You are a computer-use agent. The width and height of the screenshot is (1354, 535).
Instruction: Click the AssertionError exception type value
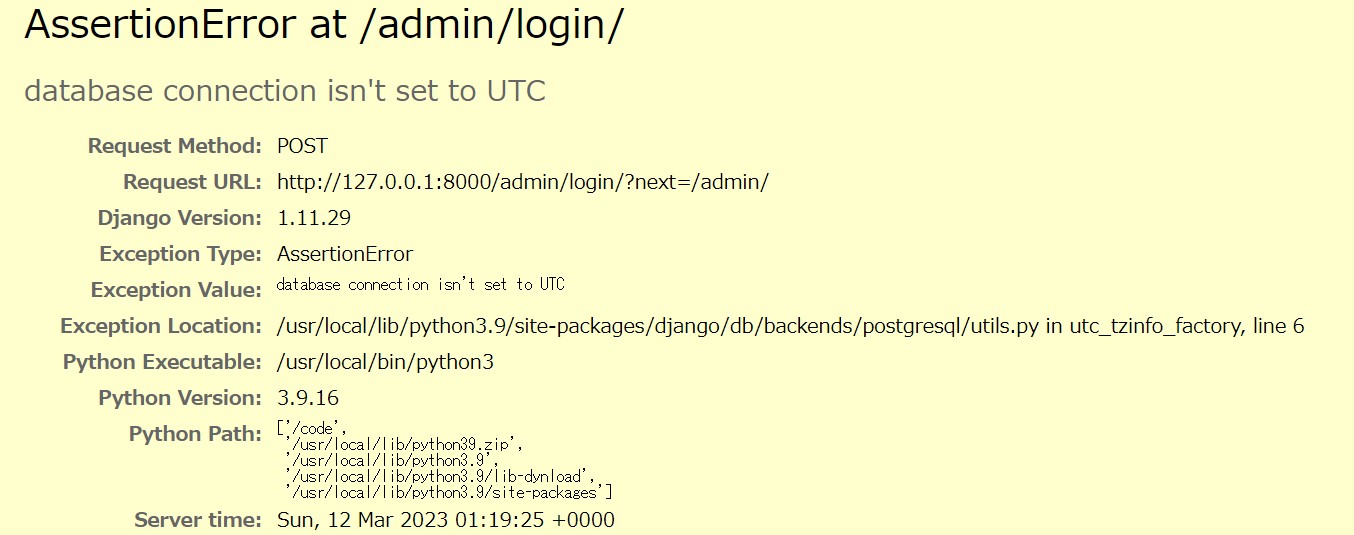point(345,254)
